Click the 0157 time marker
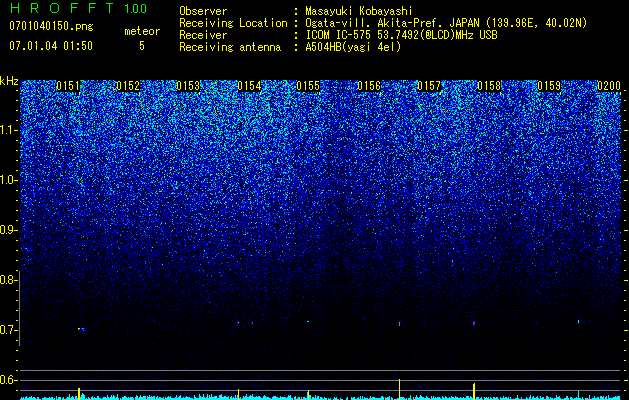The height and width of the screenshot is (400, 629). 429,86
